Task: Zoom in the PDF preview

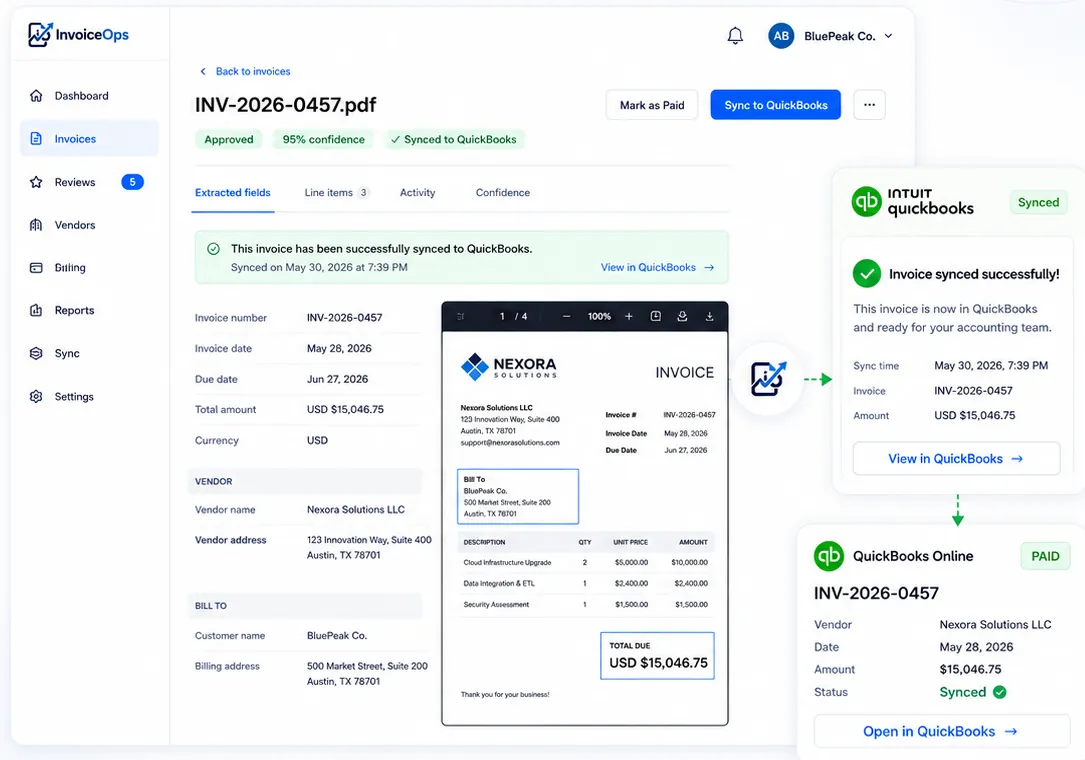Action: coord(628,316)
